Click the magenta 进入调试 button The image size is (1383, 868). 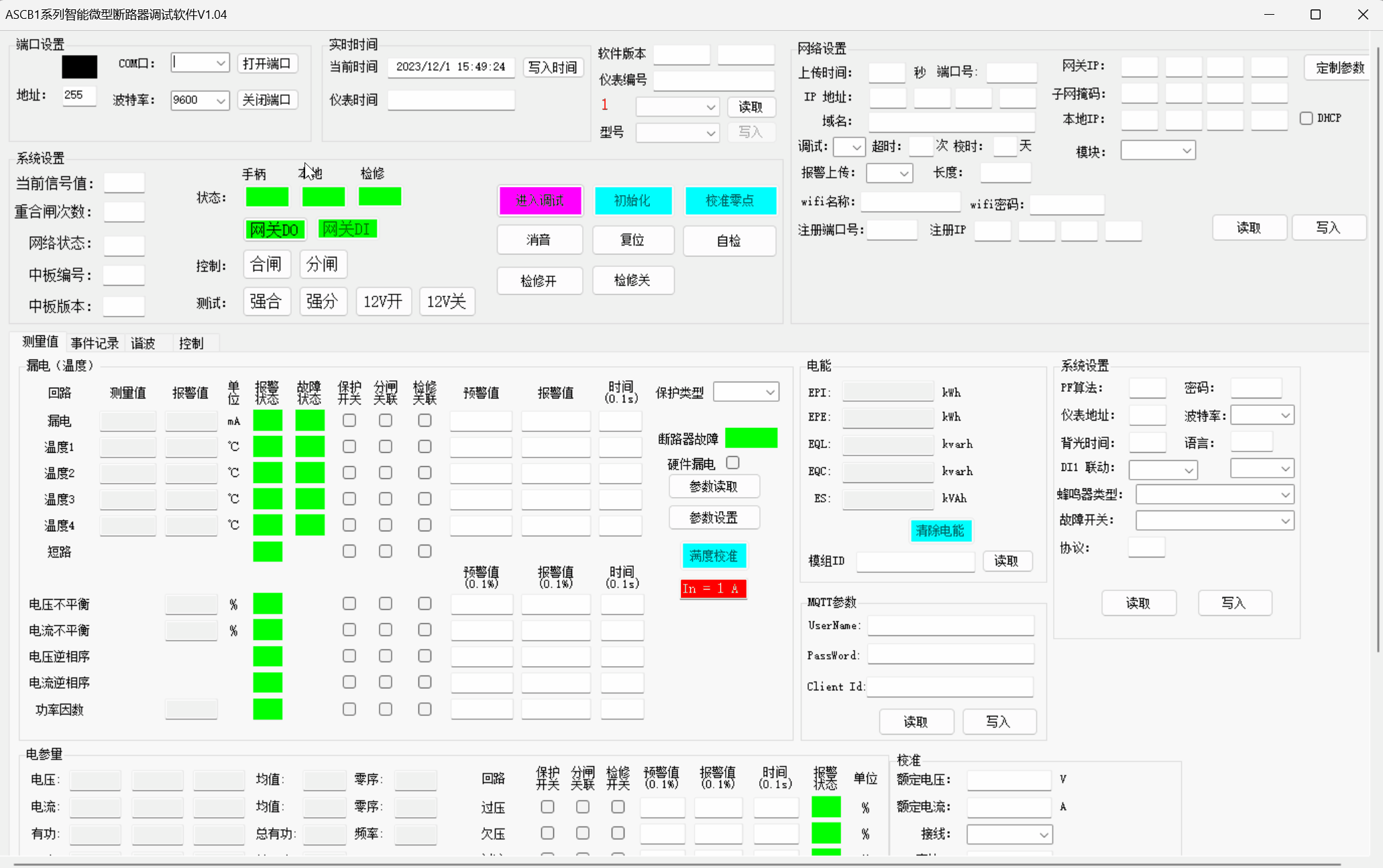click(x=540, y=201)
